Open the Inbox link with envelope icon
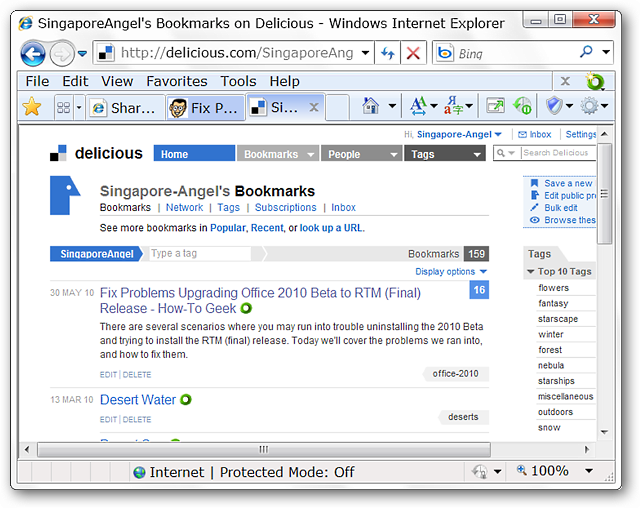Screen dimensions: 640x508 click(534, 134)
